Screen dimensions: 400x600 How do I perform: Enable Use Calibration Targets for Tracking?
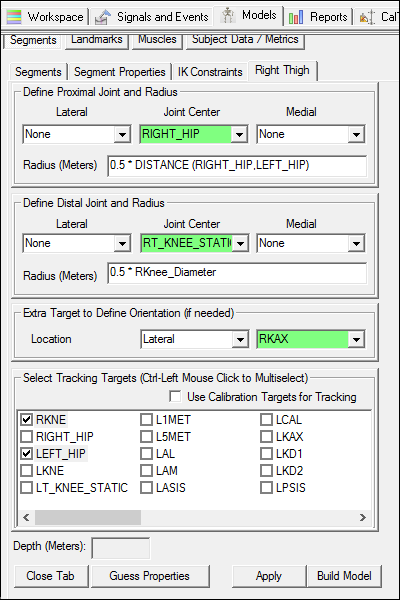[175, 396]
